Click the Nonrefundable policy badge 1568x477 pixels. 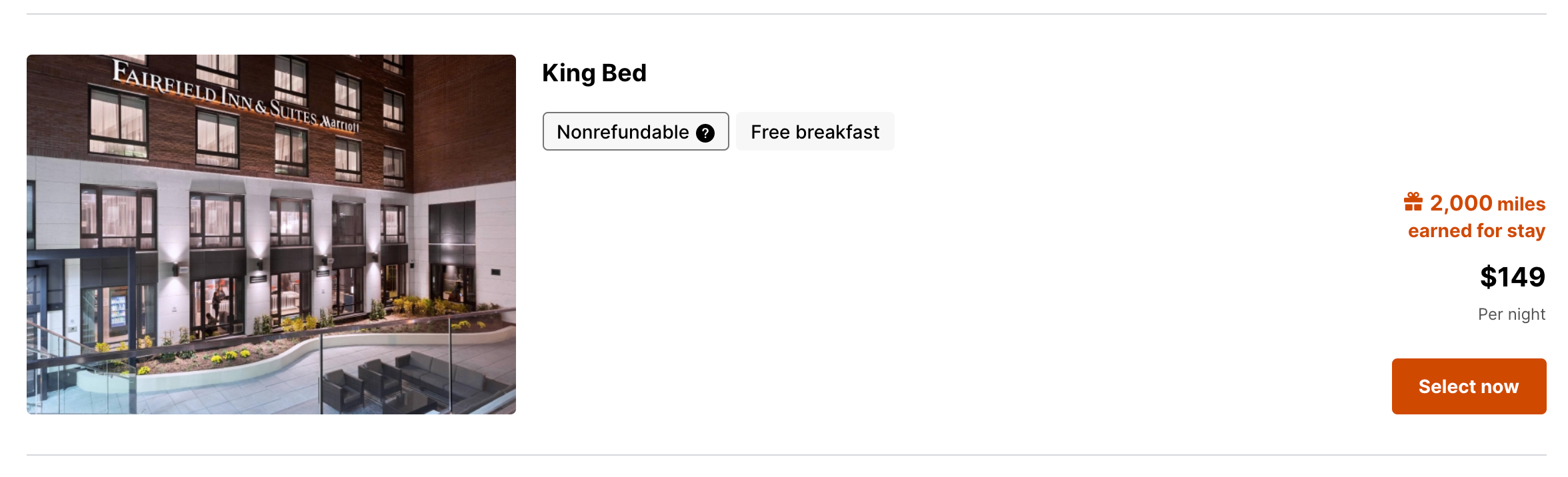click(635, 131)
